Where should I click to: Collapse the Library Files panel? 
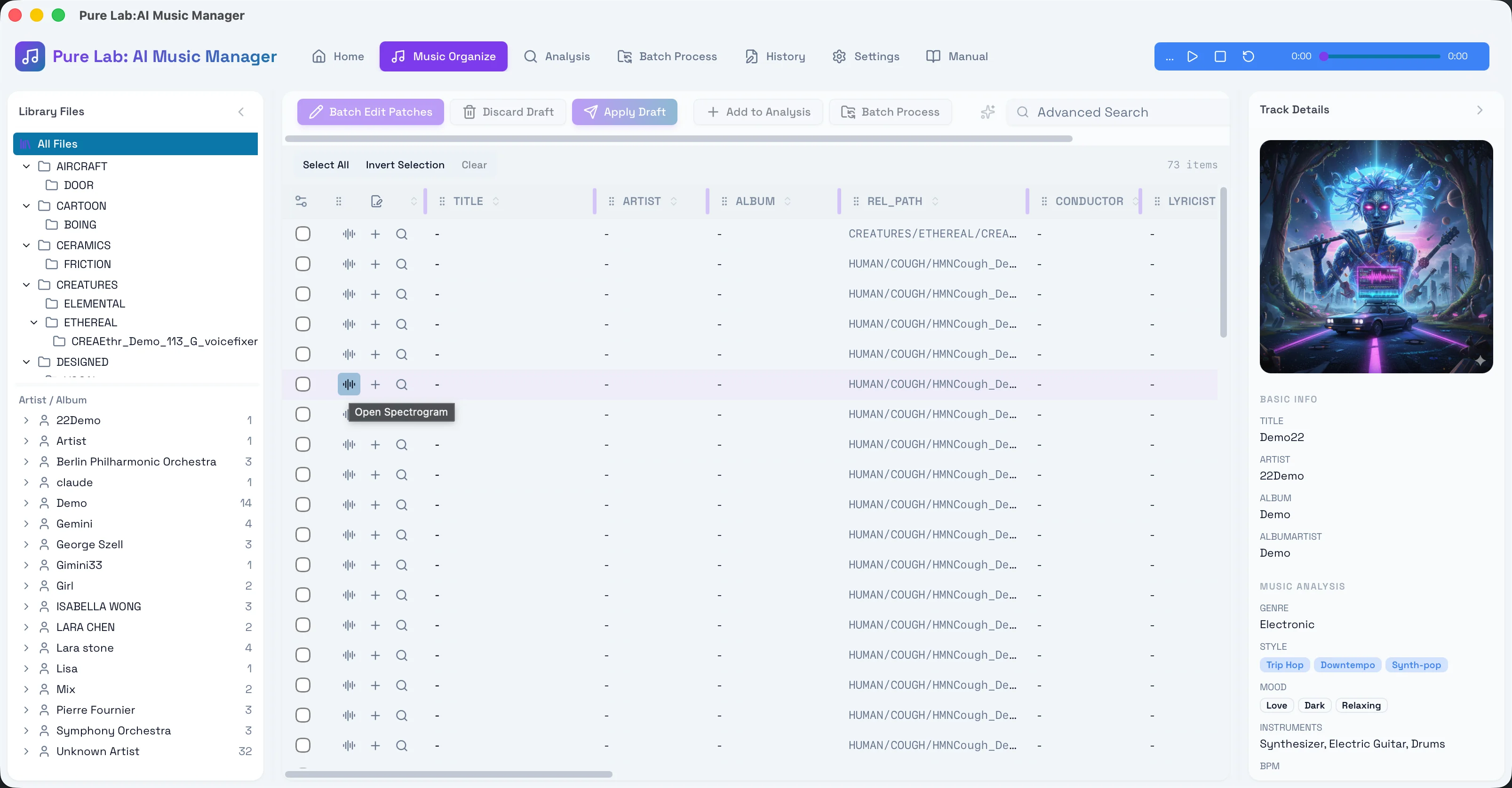coord(241,111)
